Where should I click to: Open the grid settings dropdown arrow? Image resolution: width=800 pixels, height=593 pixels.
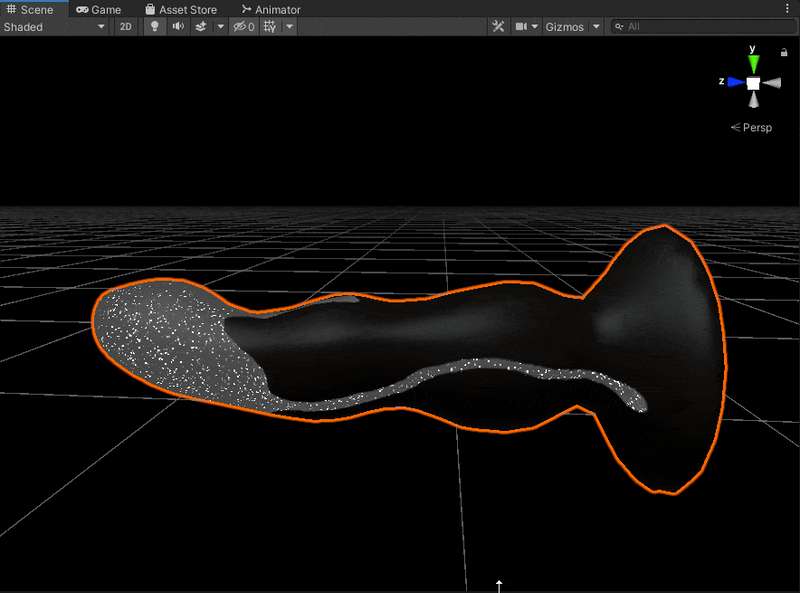click(289, 27)
